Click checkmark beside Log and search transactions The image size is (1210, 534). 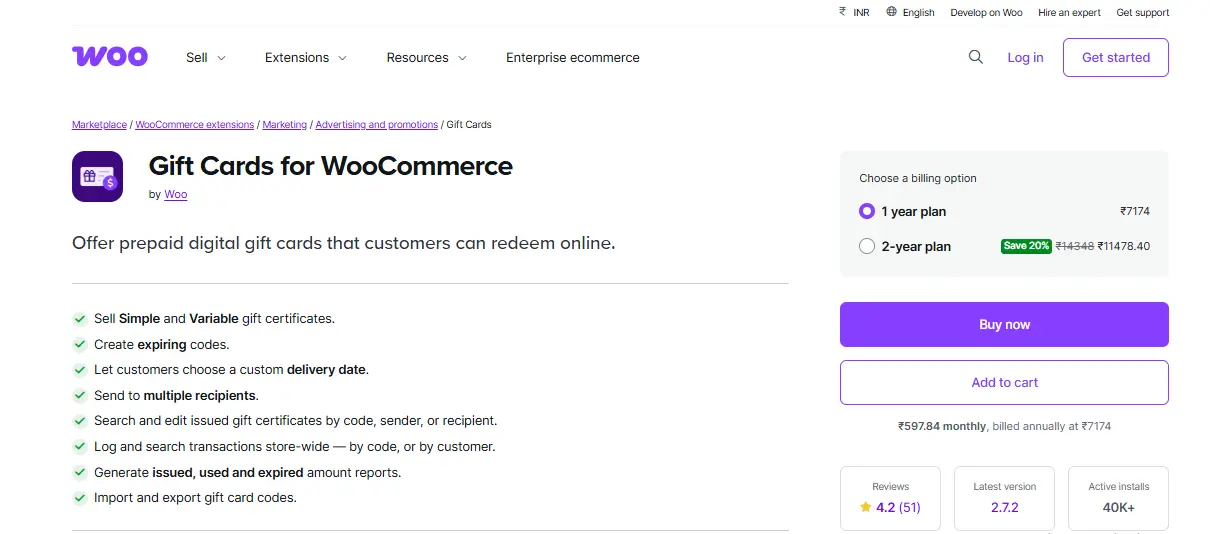(80, 447)
